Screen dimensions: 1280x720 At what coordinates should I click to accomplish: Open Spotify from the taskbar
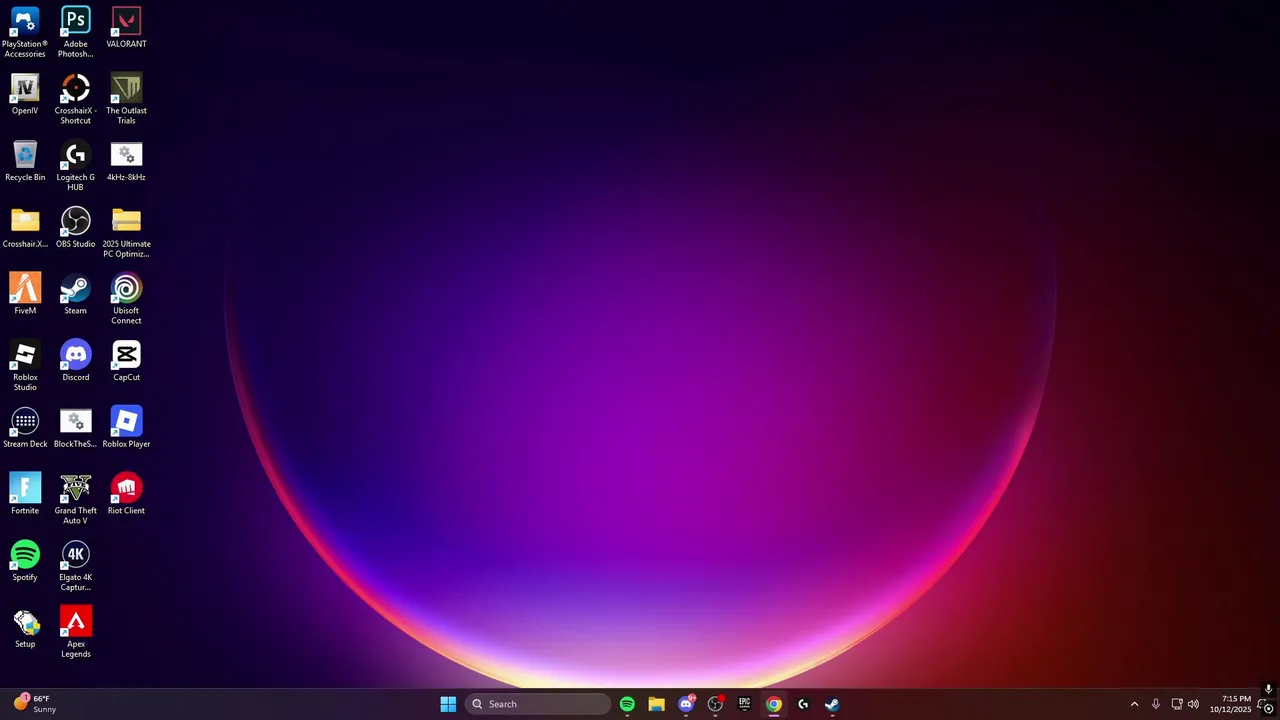click(627, 704)
